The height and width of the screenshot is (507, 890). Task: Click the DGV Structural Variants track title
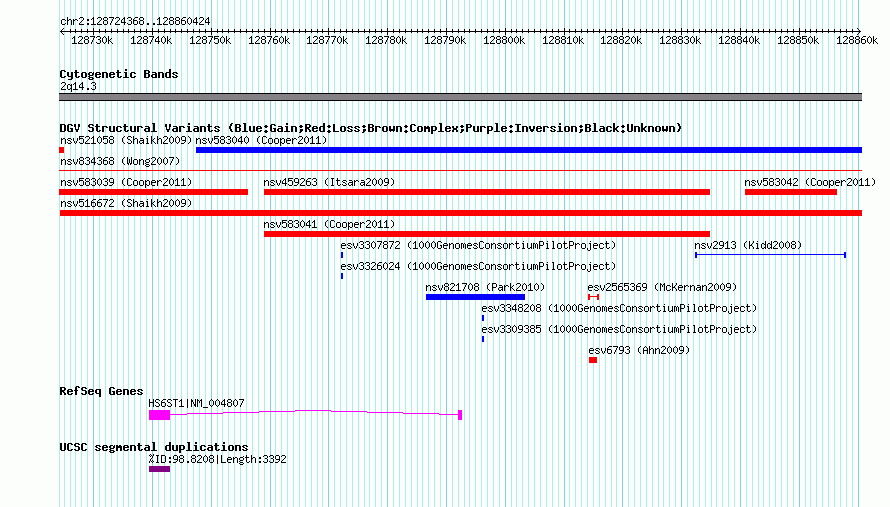pyautogui.click(x=371, y=128)
